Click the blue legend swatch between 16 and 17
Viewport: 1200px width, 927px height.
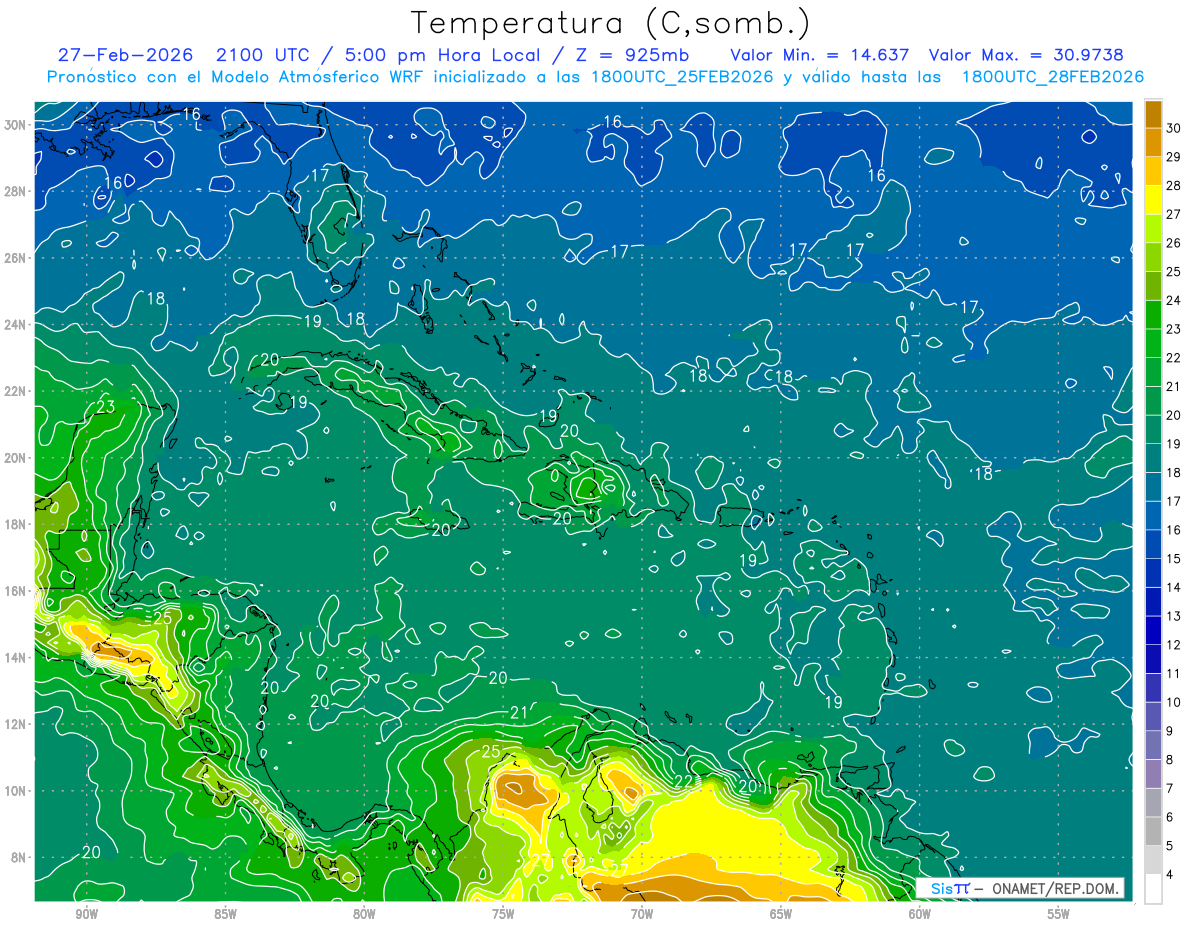1153,516
